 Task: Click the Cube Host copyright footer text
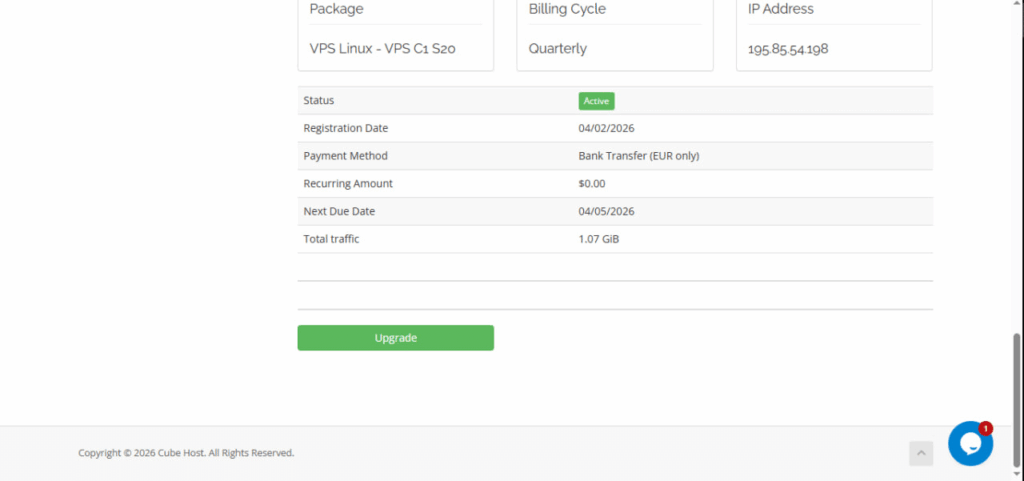click(186, 453)
